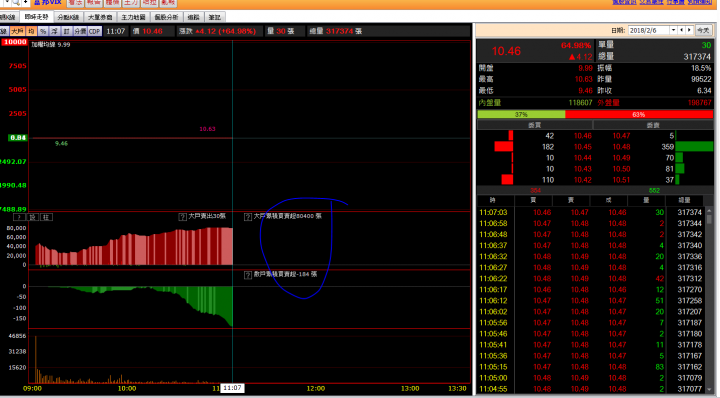Click ask price 10.51 in order book

[621, 180]
